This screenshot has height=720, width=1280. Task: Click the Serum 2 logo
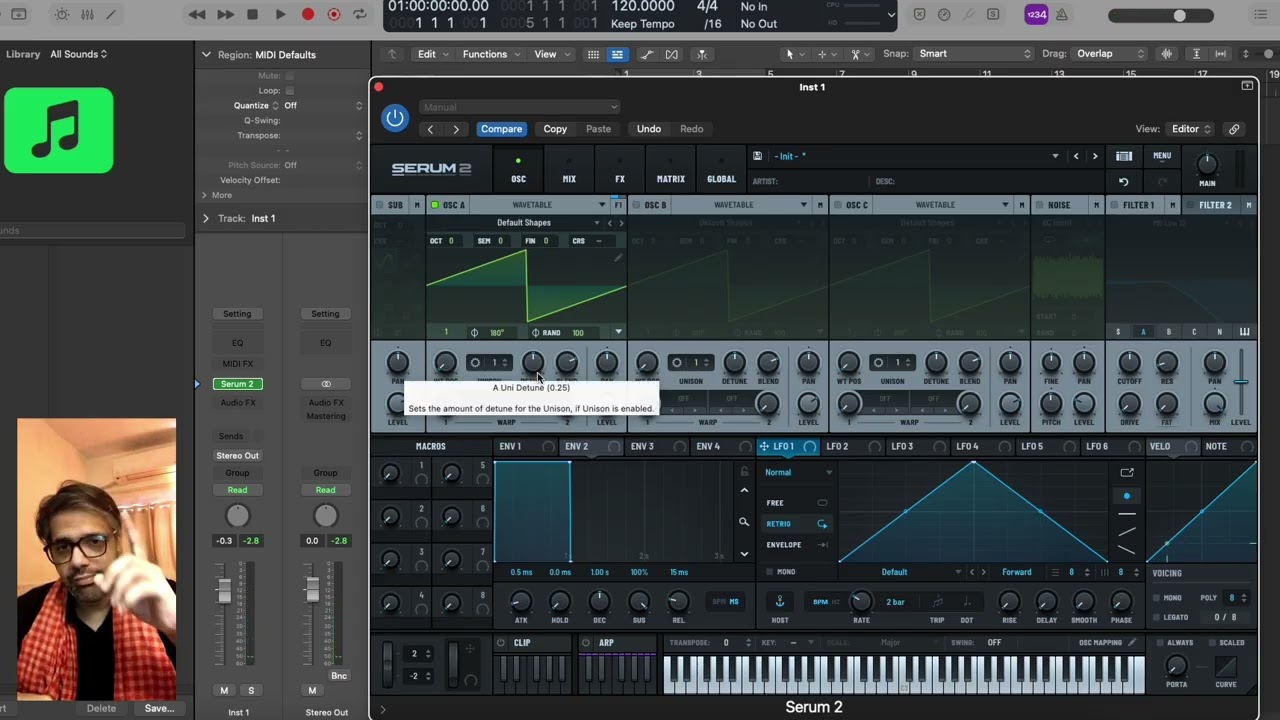431,169
